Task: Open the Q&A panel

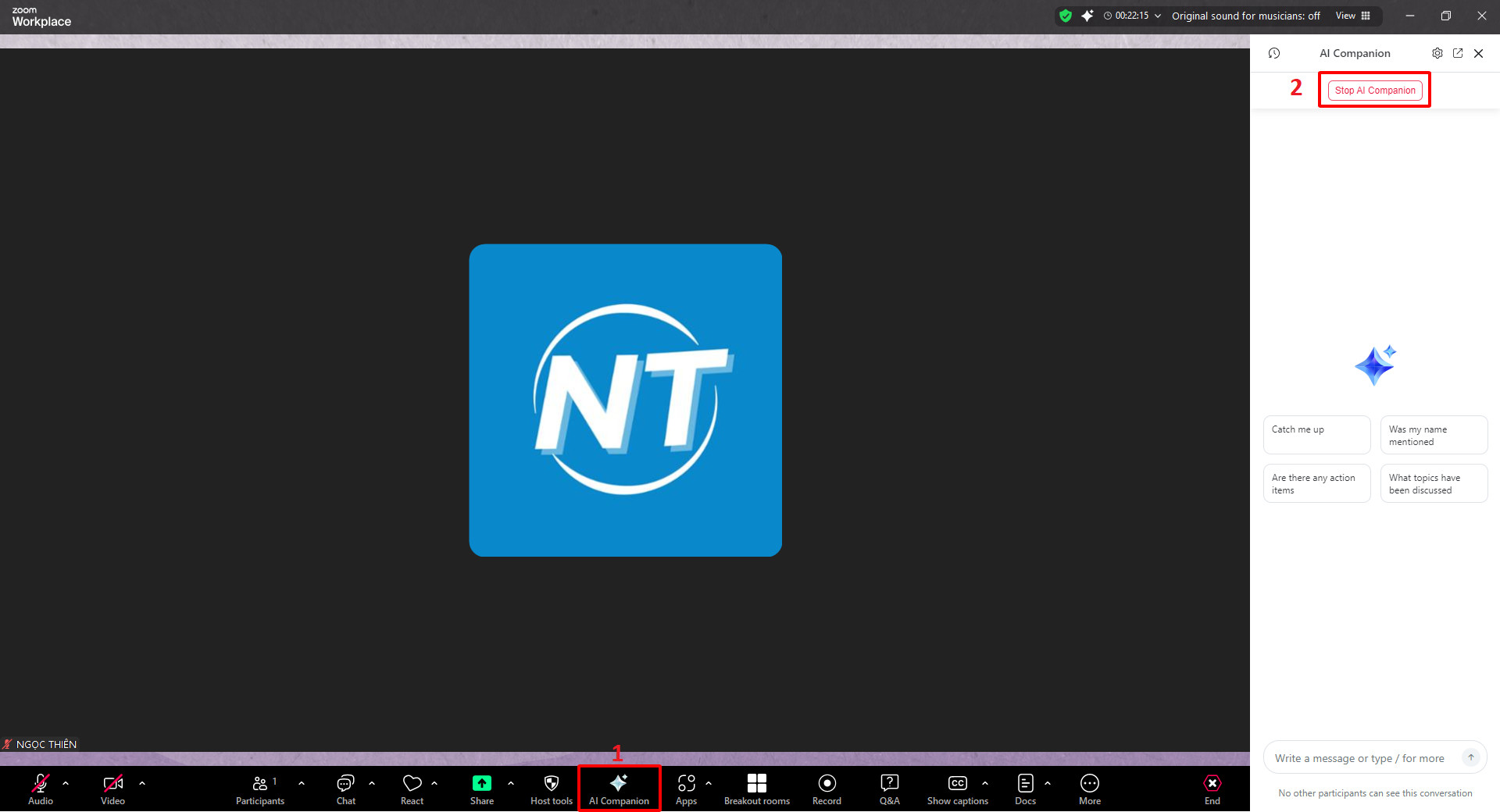Action: click(x=889, y=789)
